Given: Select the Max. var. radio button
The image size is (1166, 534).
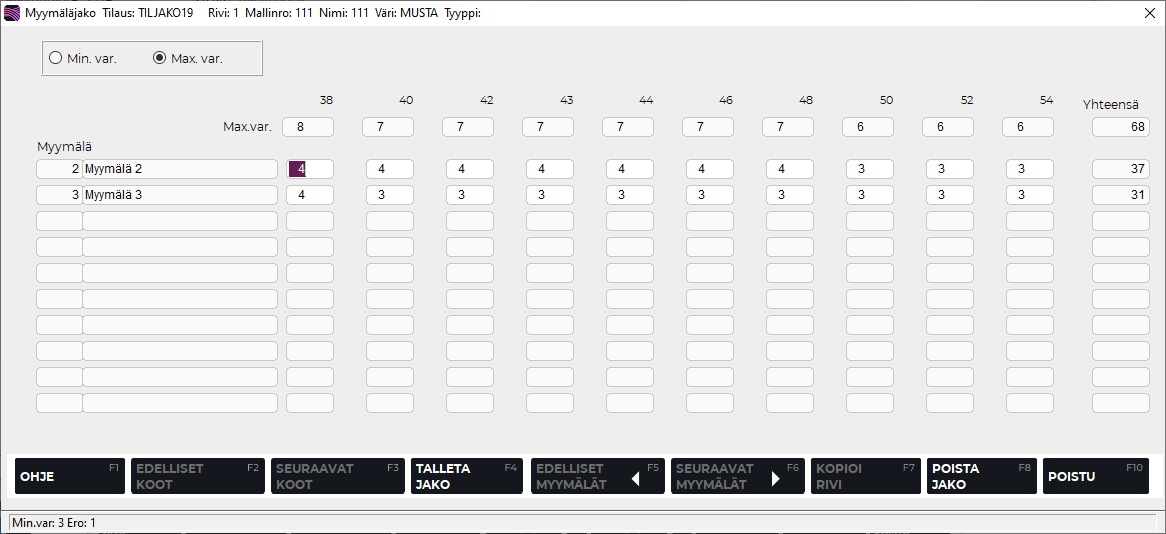Looking at the screenshot, I should pyautogui.click(x=159, y=58).
